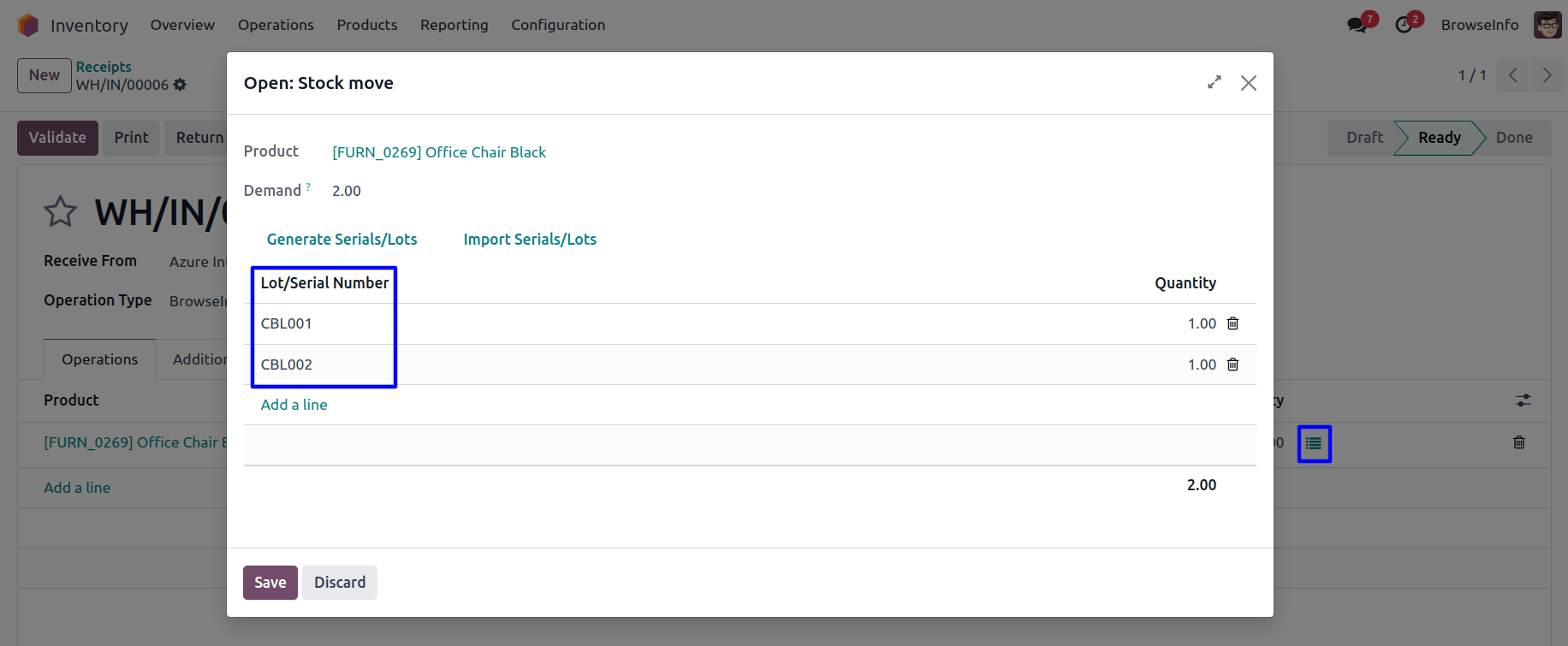Screen dimensions: 1568x646
Task: Click trash icon for CBL002 row
Action: (x=1232, y=364)
